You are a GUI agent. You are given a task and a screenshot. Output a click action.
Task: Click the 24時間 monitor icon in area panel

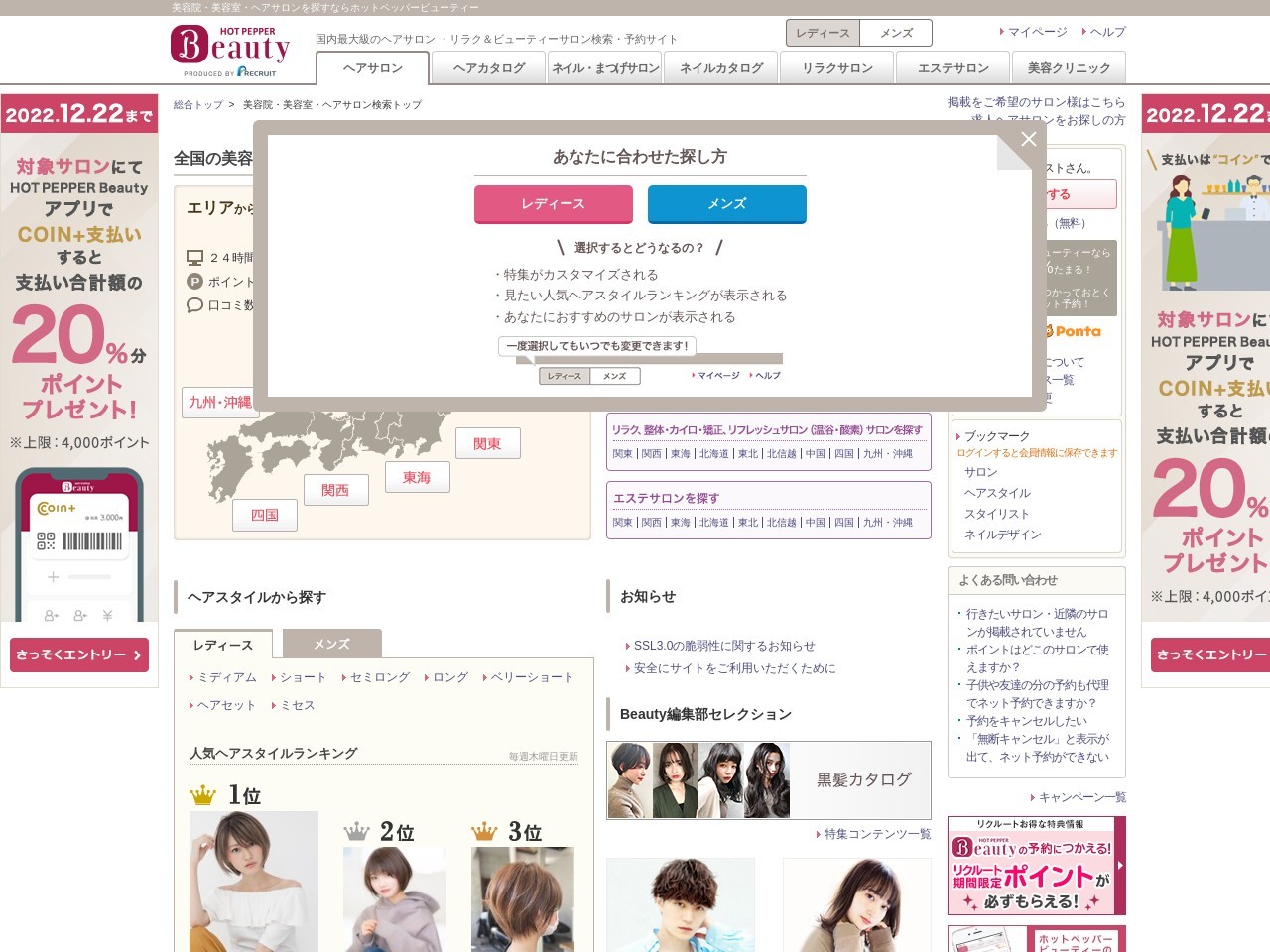coord(194,258)
